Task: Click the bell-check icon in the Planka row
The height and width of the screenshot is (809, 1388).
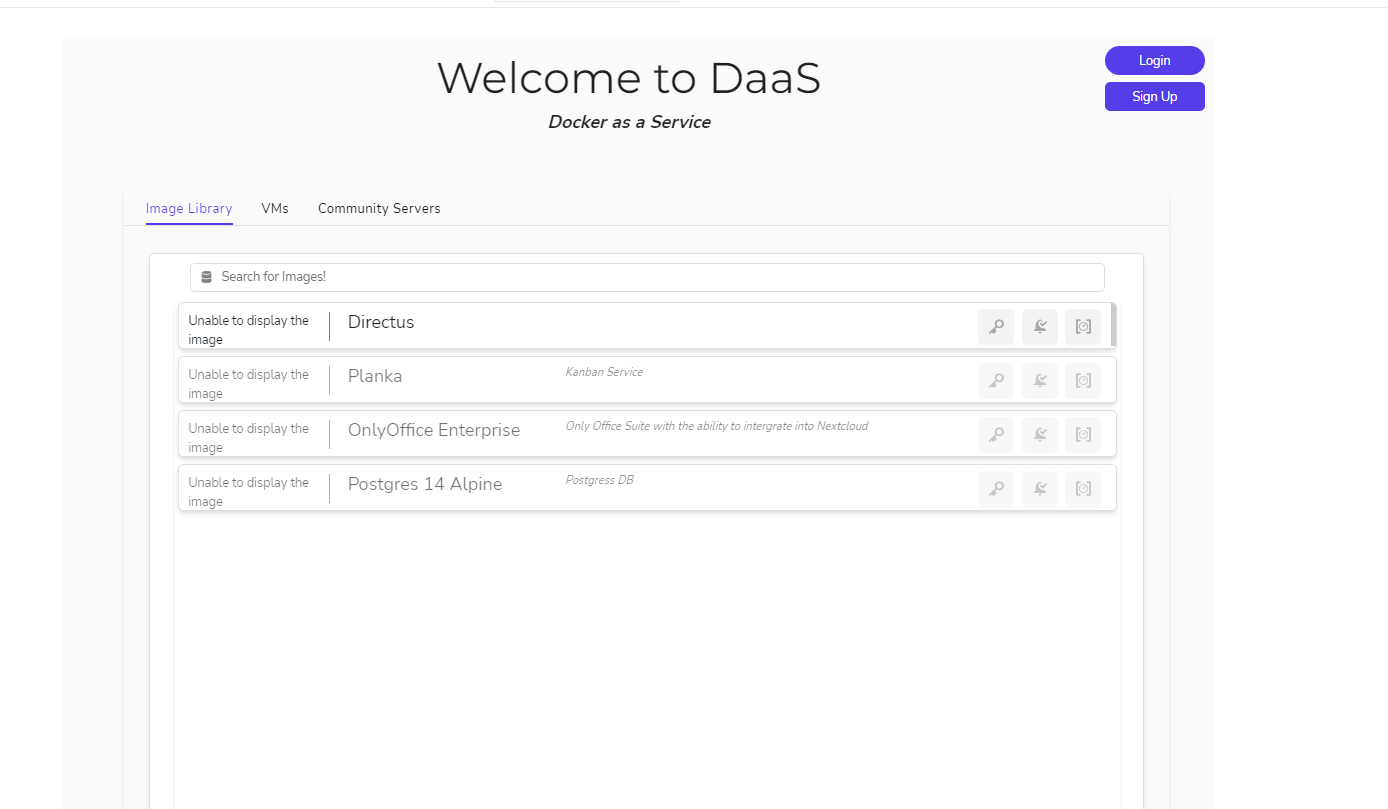Action: click(x=1040, y=381)
